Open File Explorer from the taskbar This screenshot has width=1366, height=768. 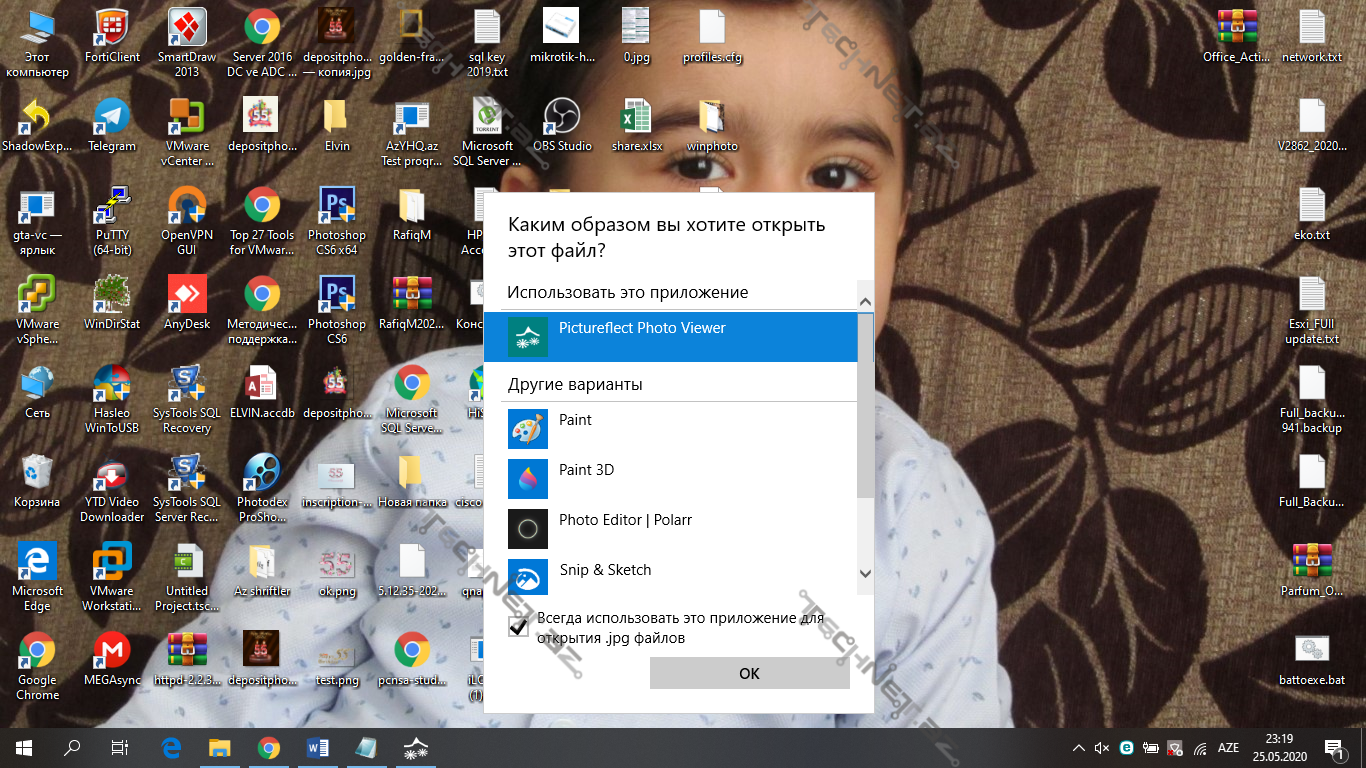point(219,747)
